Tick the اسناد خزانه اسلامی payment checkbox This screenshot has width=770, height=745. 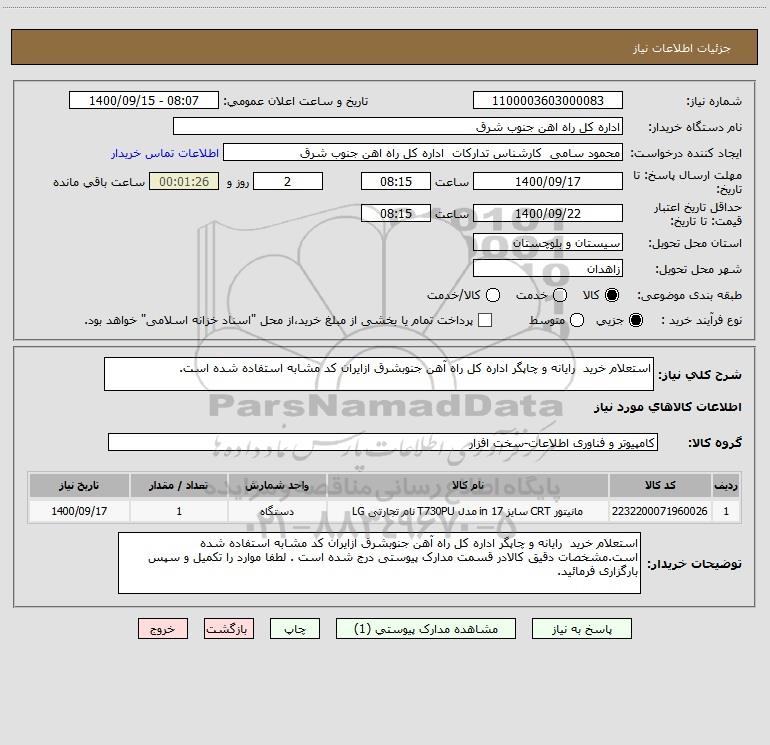click(x=485, y=320)
